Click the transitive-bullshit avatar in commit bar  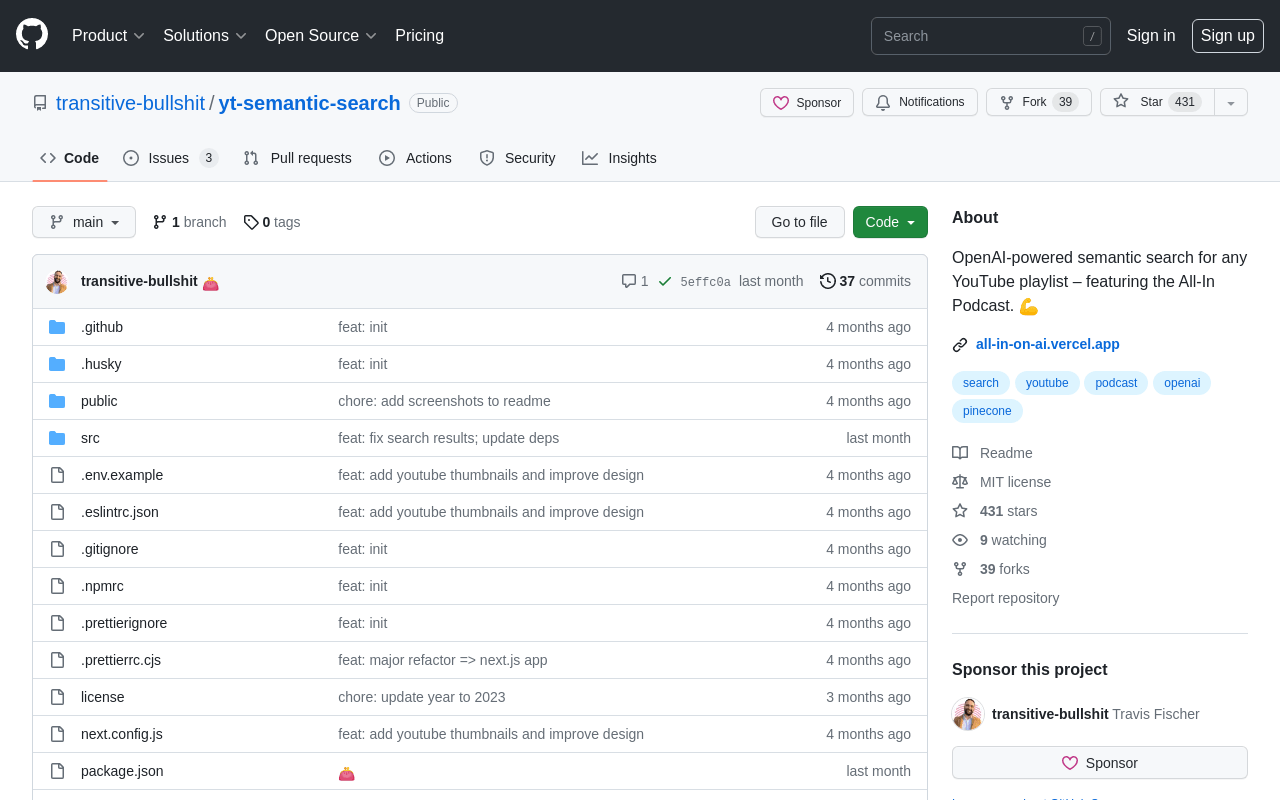pos(57,282)
